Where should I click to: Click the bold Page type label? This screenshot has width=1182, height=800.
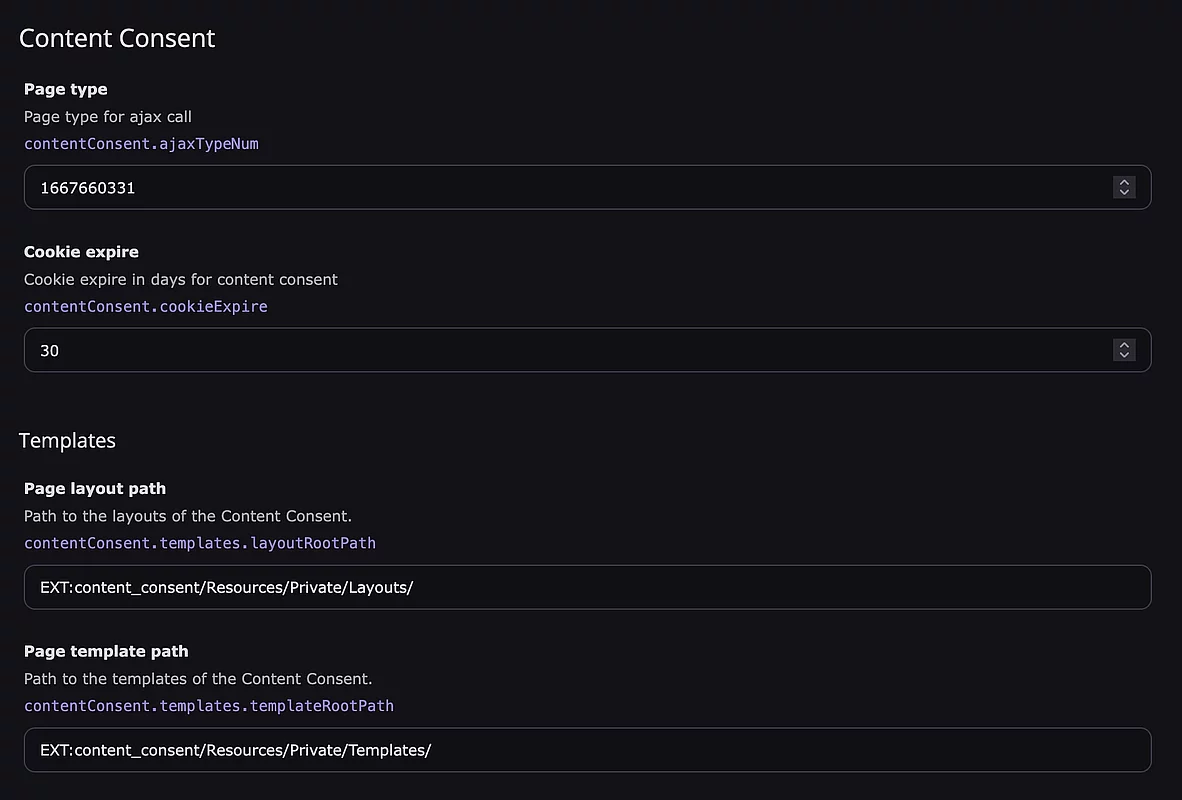[x=66, y=89]
